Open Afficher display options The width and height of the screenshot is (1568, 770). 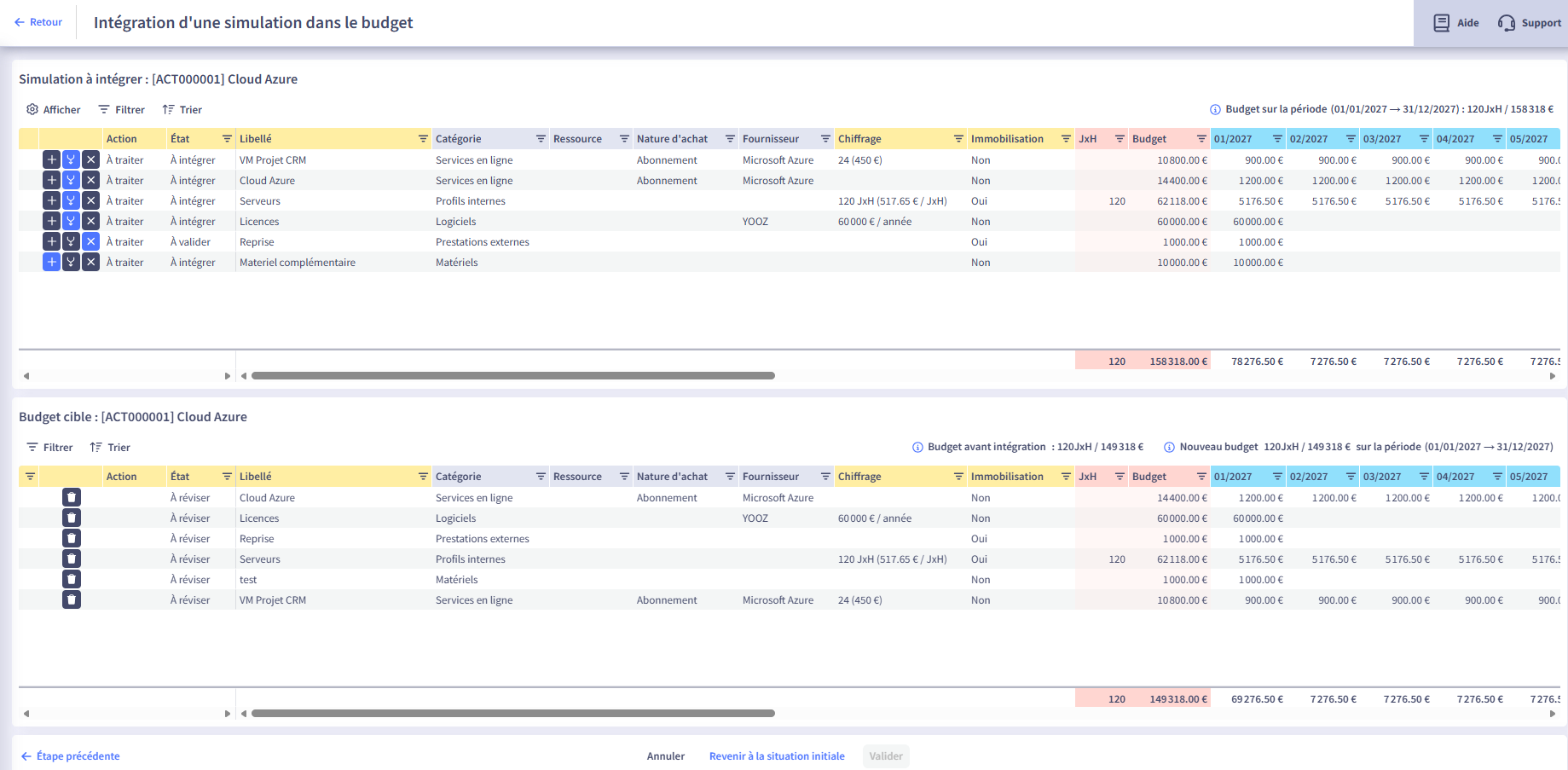[x=53, y=109]
